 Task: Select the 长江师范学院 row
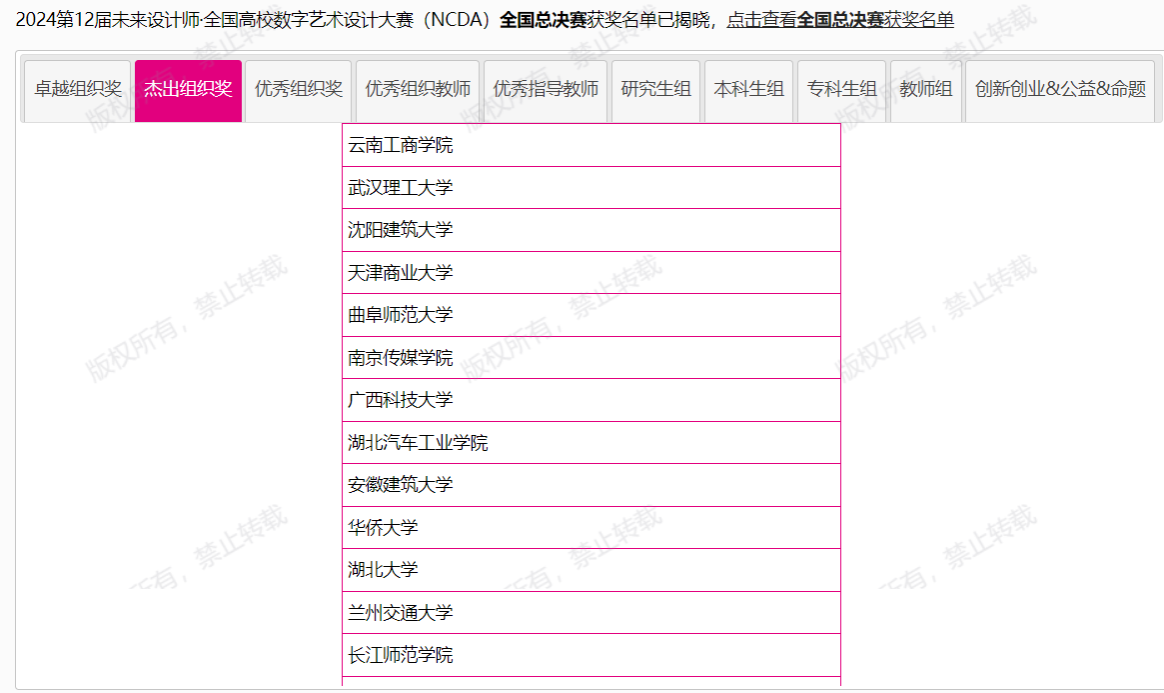(400, 656)
